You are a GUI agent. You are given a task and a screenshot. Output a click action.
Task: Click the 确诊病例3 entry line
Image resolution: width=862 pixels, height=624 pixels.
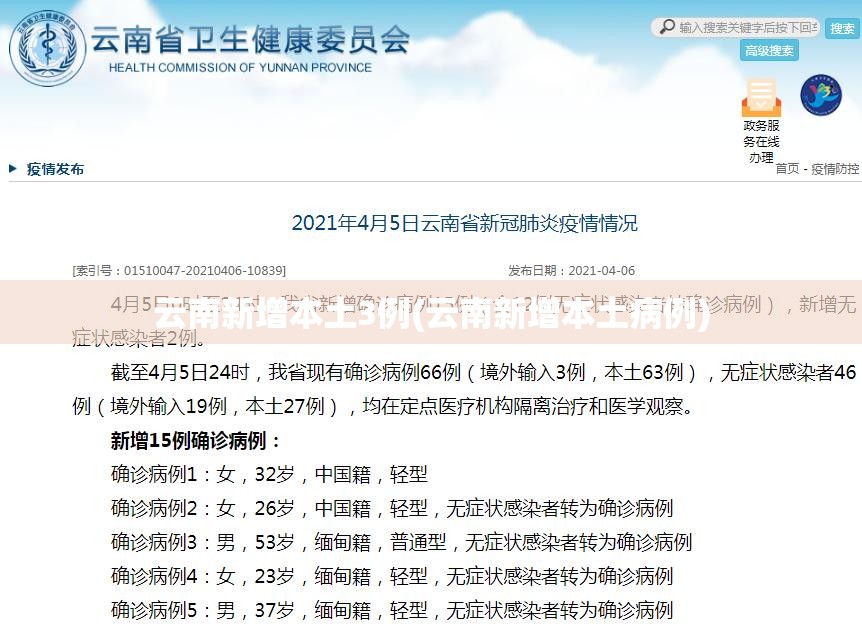click(x=401, y=542)
